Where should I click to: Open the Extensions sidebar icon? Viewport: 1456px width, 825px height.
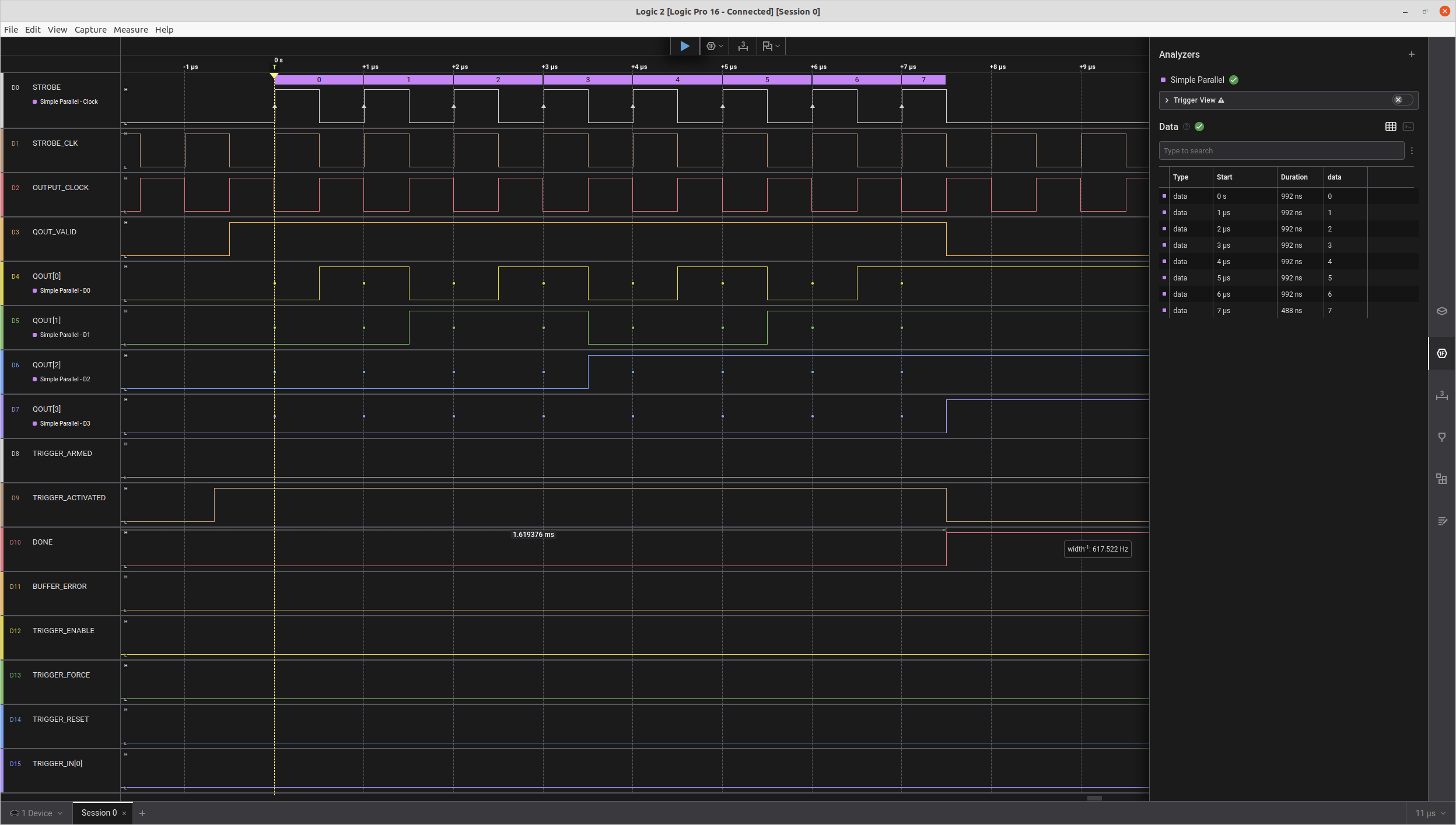pos(1441,479)
